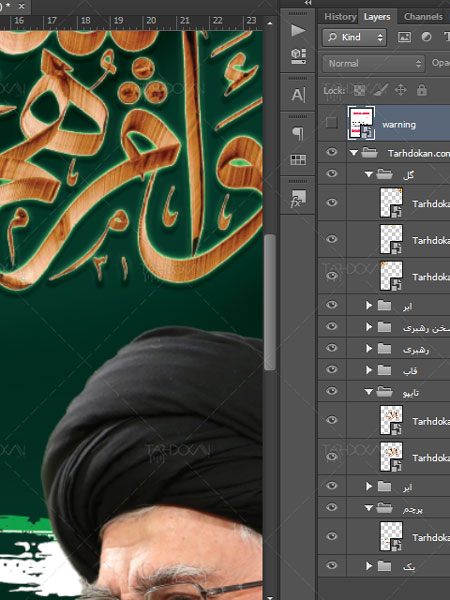Filter layers by adjustment layers icon
Screen dimensions: 450x600
coord(426,37)
